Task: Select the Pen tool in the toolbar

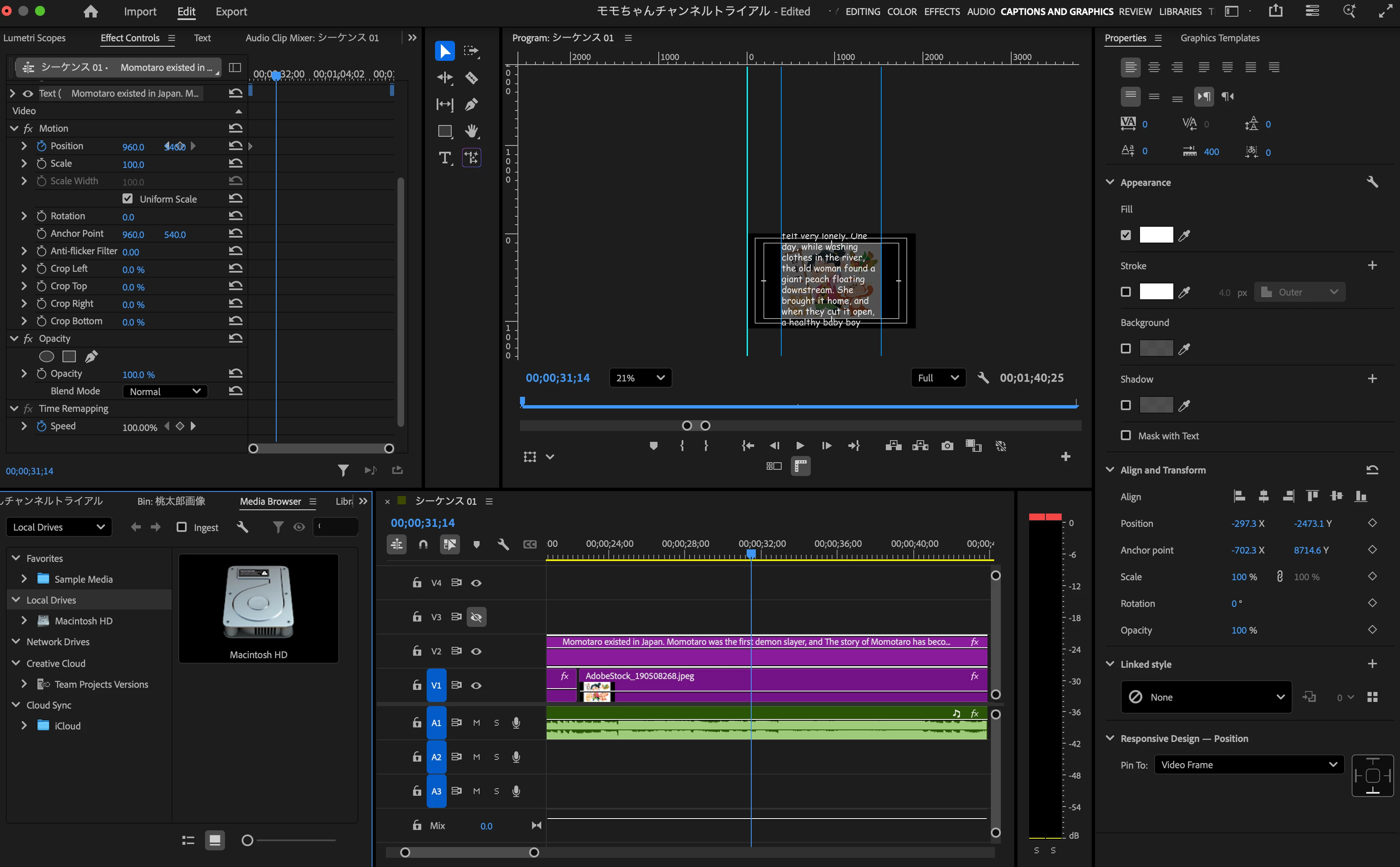Action: [471, 104]
